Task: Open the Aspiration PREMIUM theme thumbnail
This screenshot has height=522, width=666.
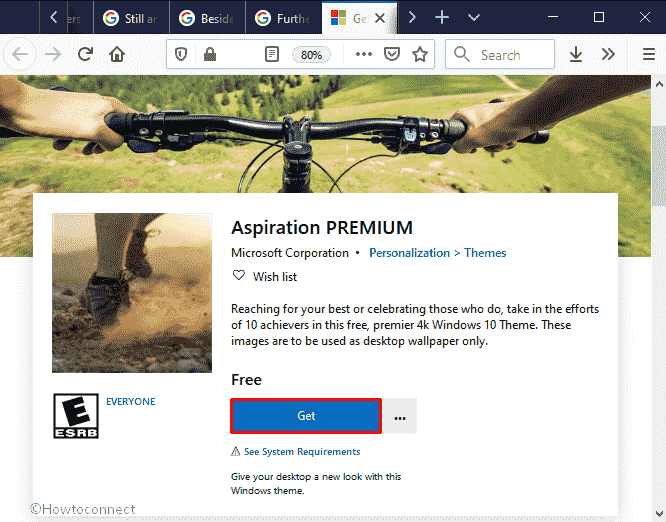Action: [x=132, y=293]
